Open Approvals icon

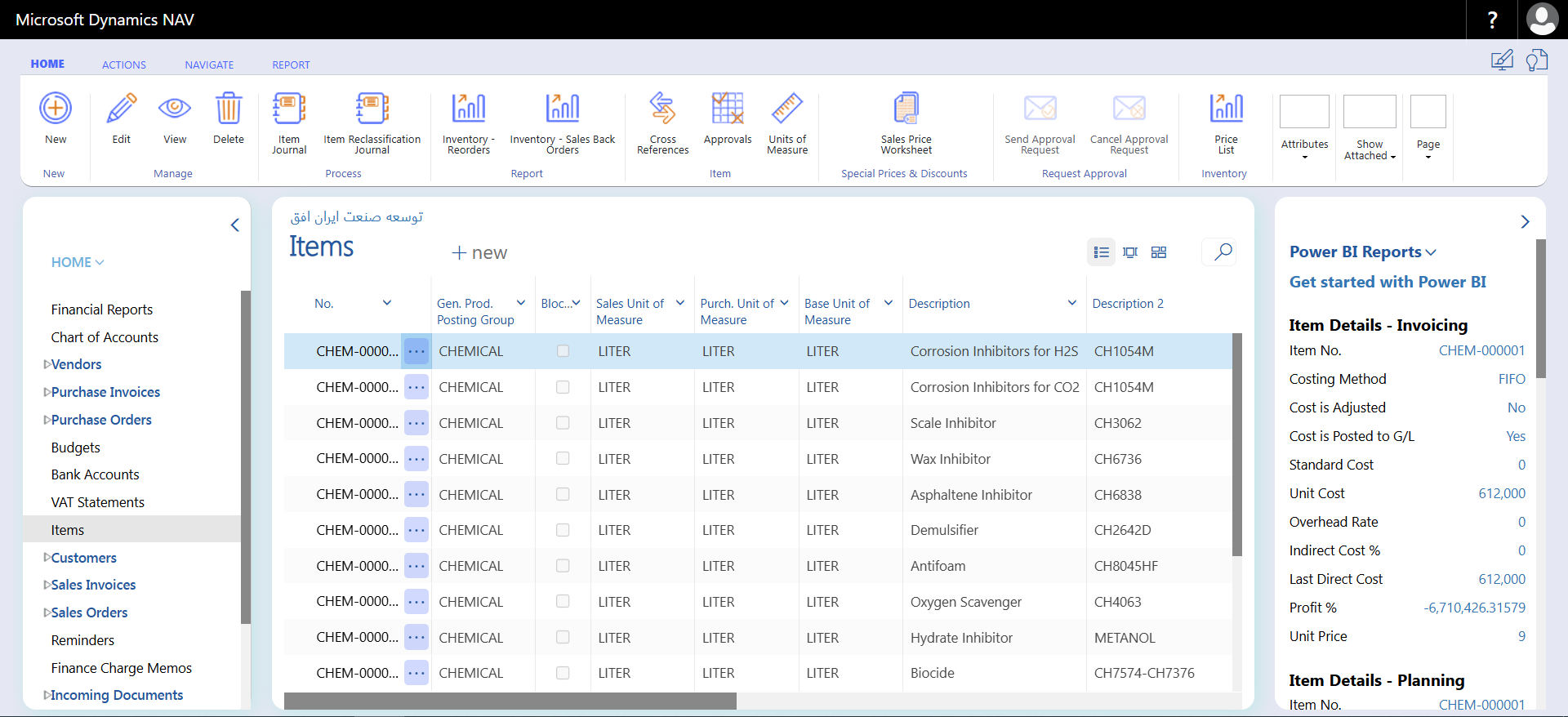point(728,109)
